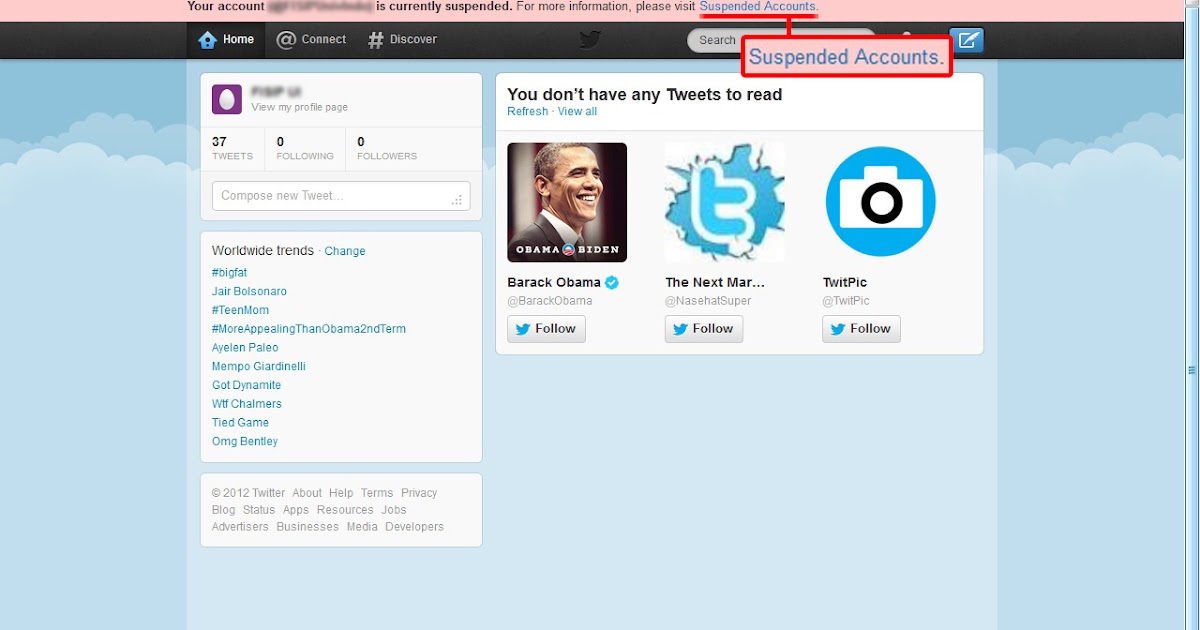
Task: Open the TwitPic name link
Action: click(x=846, y=282)
